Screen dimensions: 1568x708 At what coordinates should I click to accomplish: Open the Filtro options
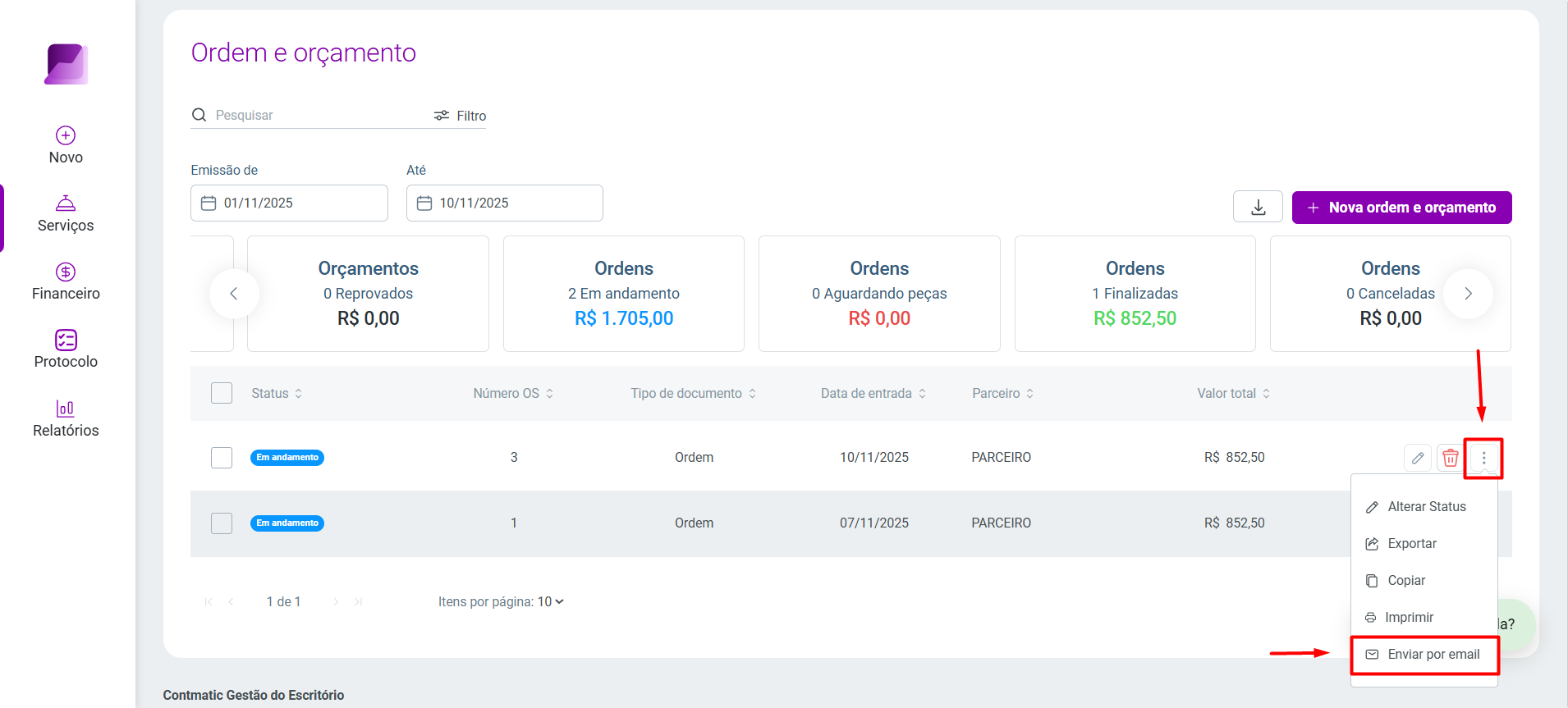pyautogui.click(x=460, y=116)
